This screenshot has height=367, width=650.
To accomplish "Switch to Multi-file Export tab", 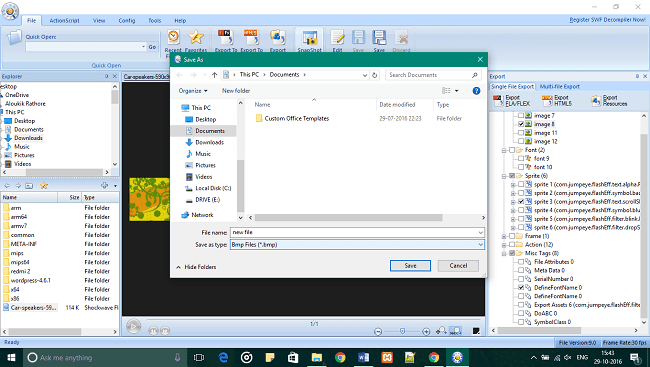I will [x=559, y=87].
